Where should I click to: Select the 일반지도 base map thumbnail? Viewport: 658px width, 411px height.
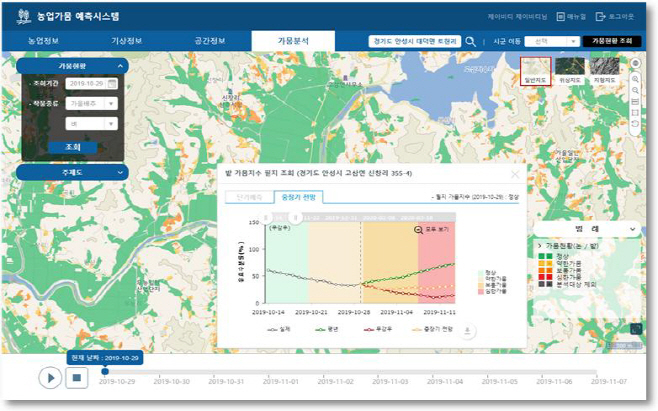(x=537, y=70)
